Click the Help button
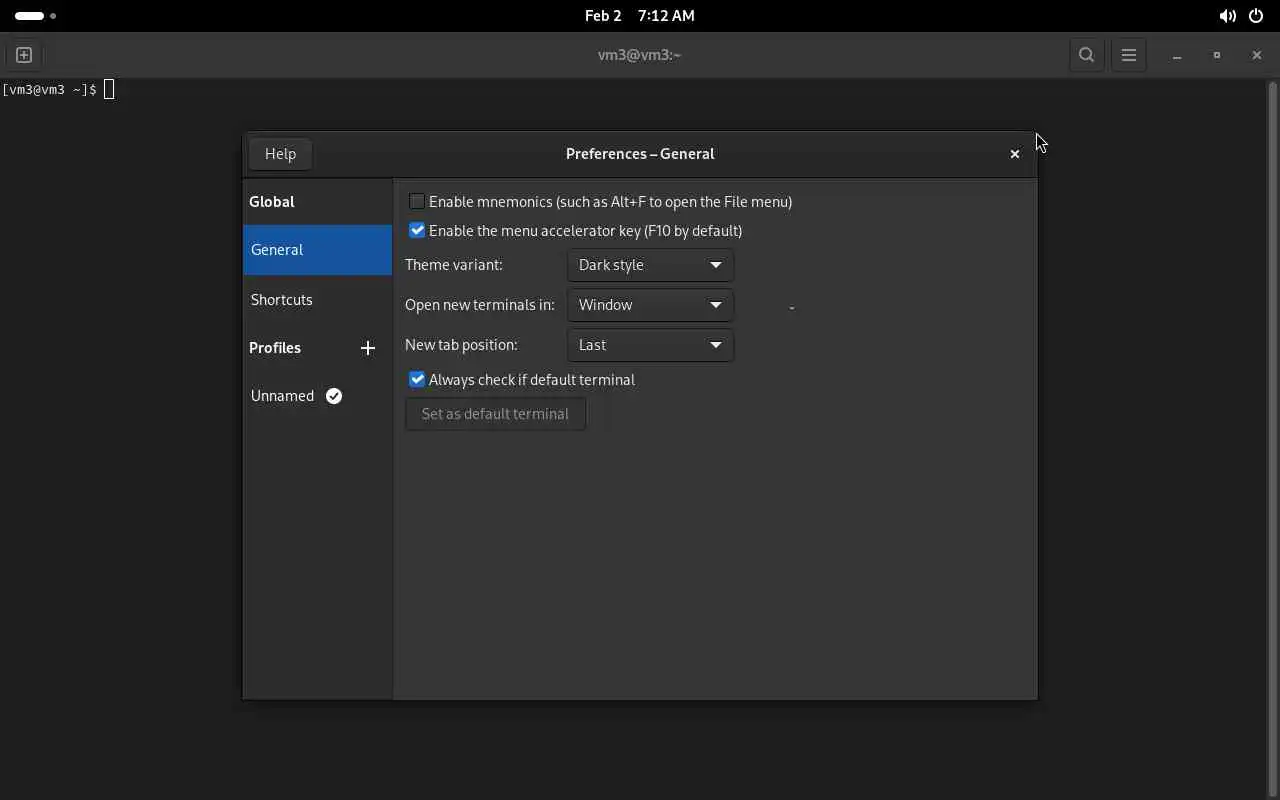1280x800 pixels. point(280,154)
